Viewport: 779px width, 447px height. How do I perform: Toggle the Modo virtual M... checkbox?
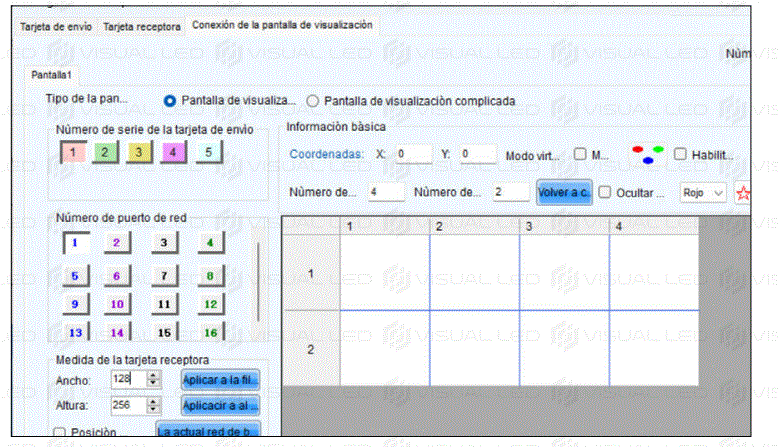point(580,154)
